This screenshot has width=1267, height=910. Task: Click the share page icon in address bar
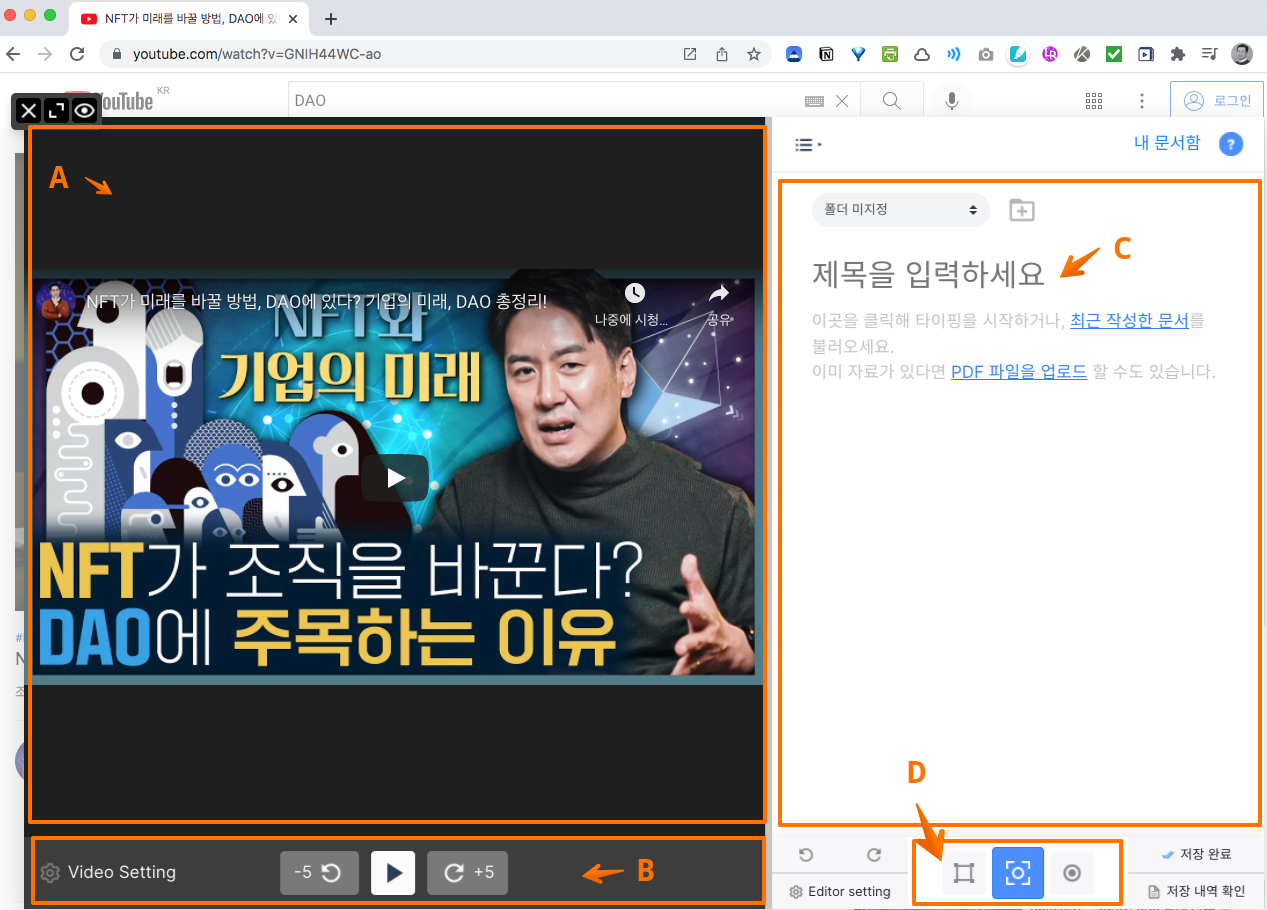click(x=722, y=54)
